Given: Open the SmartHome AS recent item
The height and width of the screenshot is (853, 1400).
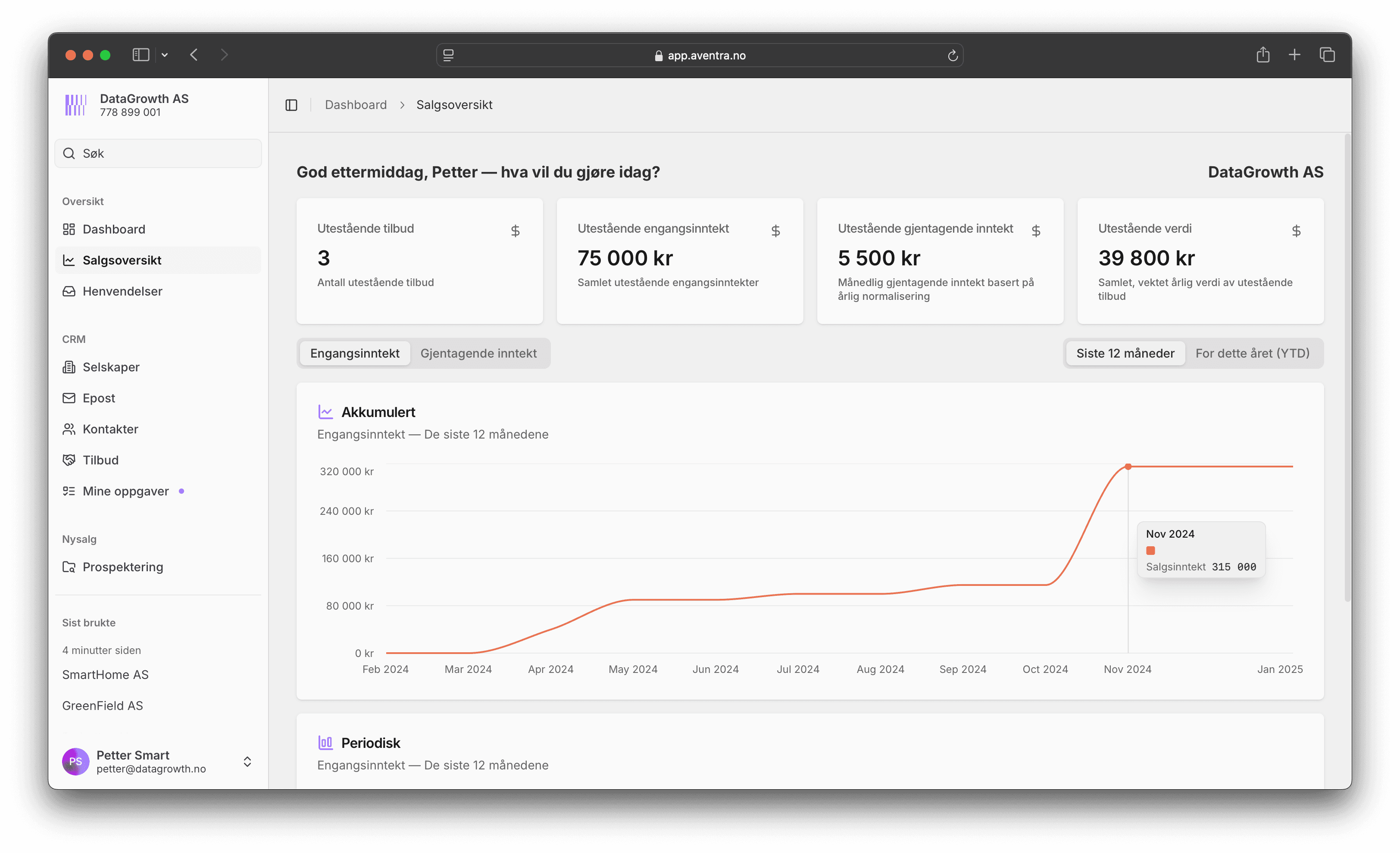Looking at the screenshot, I should click(105, 675).
